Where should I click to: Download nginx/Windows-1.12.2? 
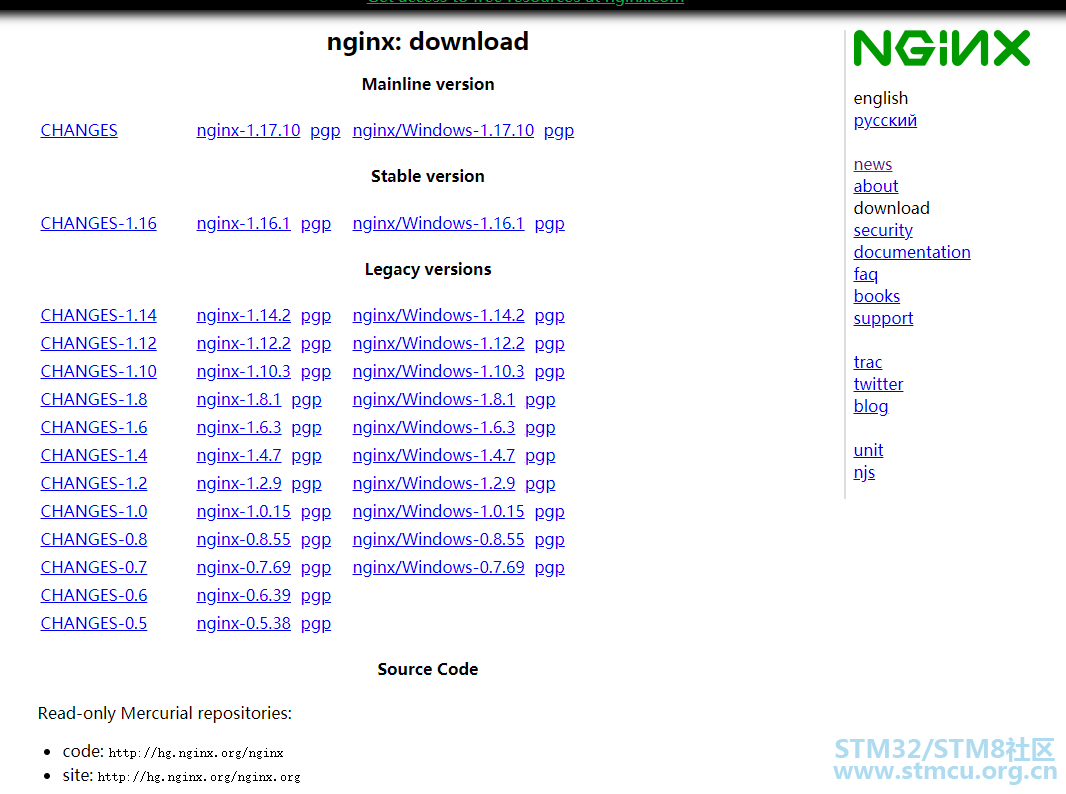(439, 343)
